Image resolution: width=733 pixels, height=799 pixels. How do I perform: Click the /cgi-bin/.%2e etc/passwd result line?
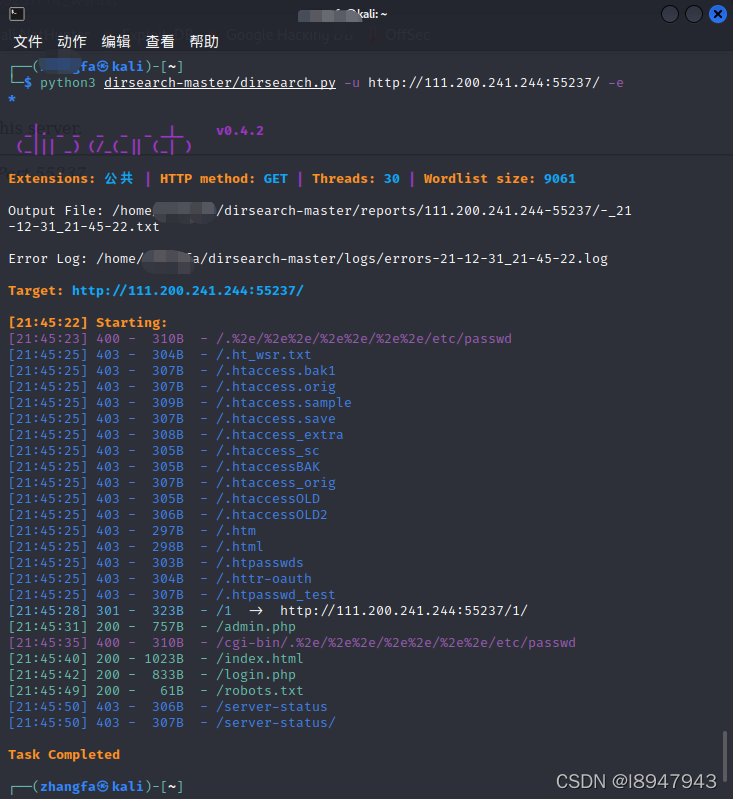coord(292,643)
